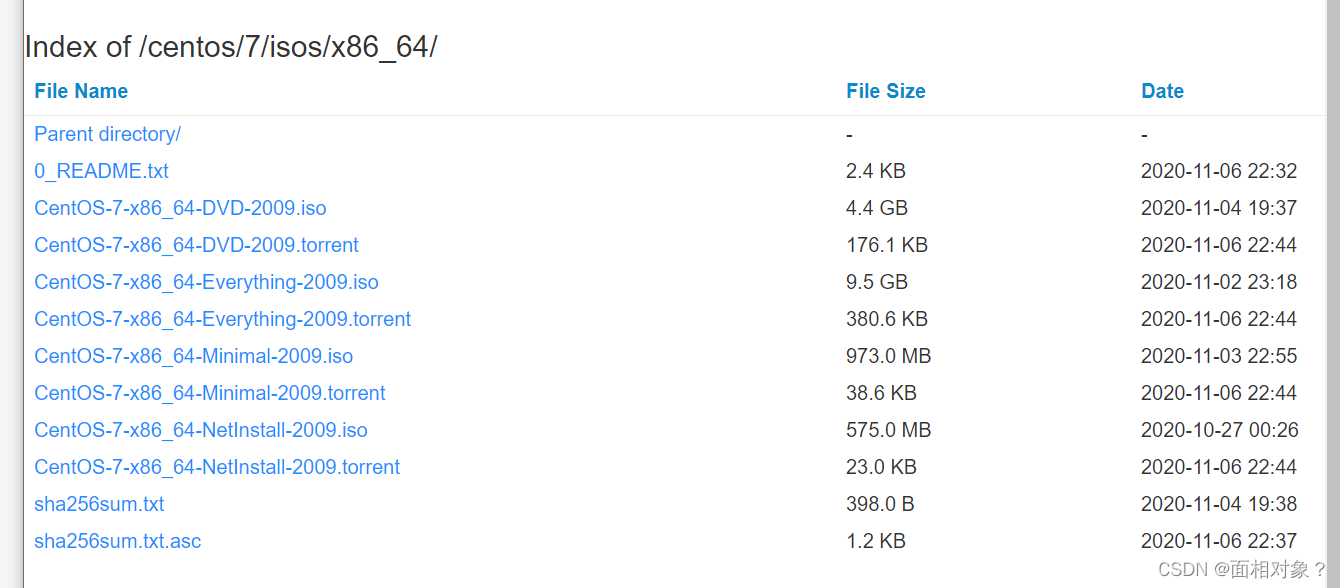
Task: Download the DVD-2009 torrent file
Action: pyautogui.click(x=196, y=245)
